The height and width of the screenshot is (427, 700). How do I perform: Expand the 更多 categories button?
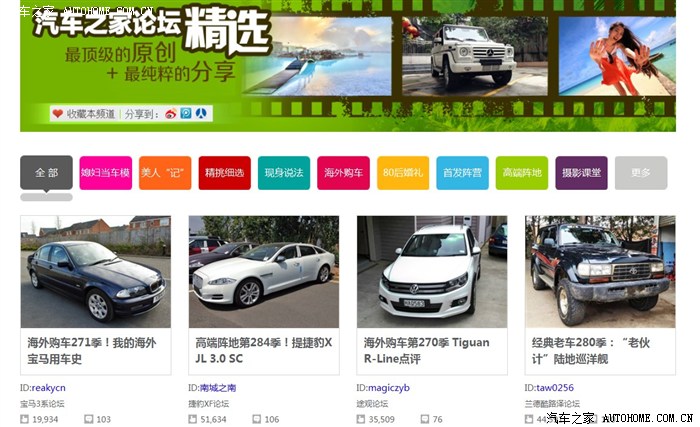coord(640,173)
